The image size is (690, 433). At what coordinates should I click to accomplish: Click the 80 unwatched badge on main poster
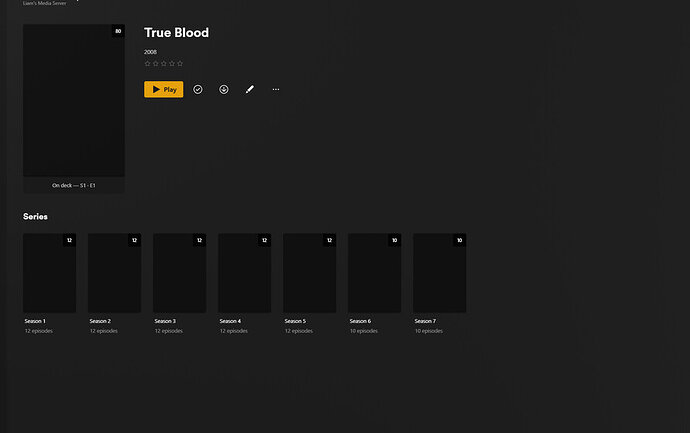click(x=118, y=31)
